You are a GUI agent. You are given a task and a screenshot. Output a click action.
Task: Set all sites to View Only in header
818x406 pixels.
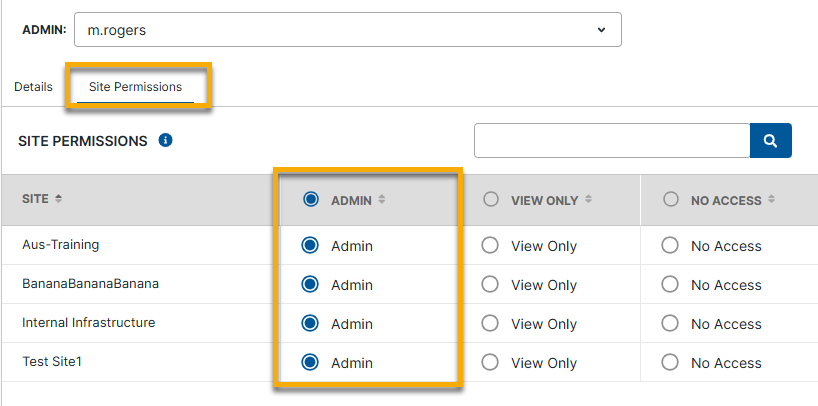[491, 200]
